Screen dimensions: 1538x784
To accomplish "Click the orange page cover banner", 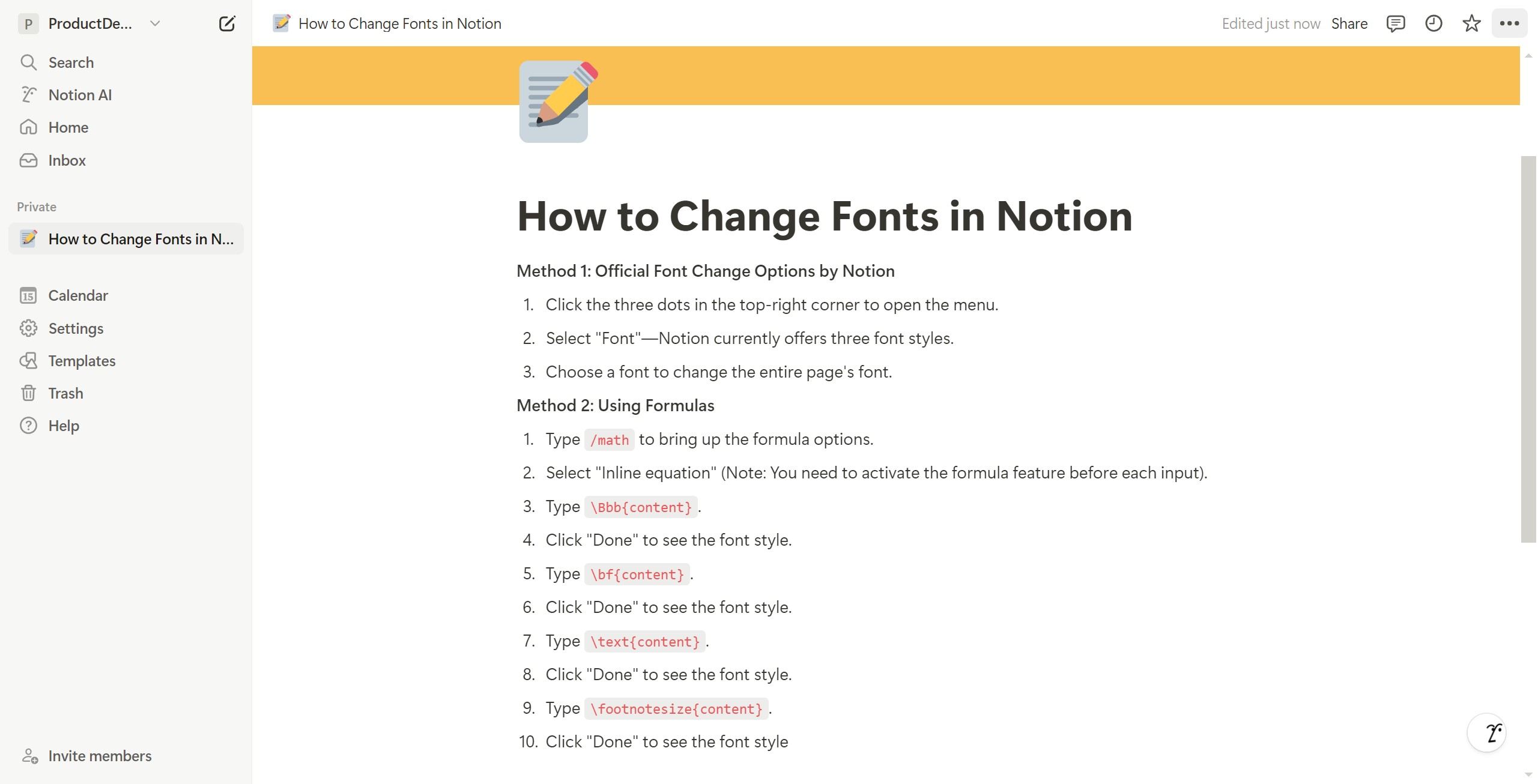I will (886, 76).
